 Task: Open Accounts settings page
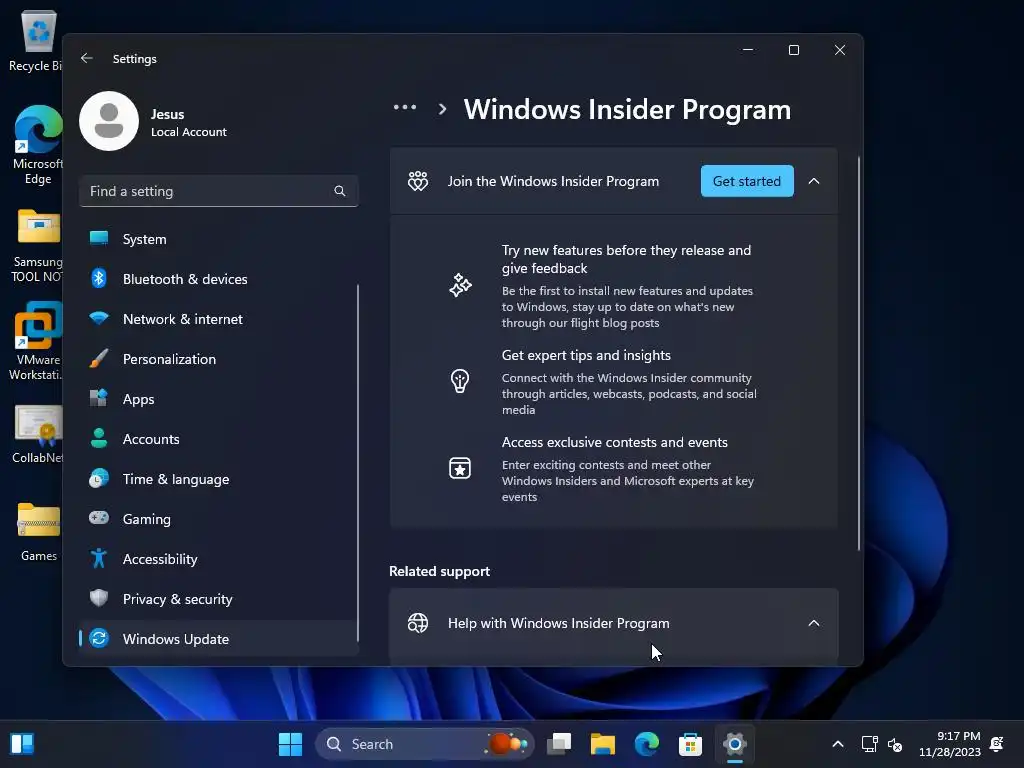coord(218,439)
